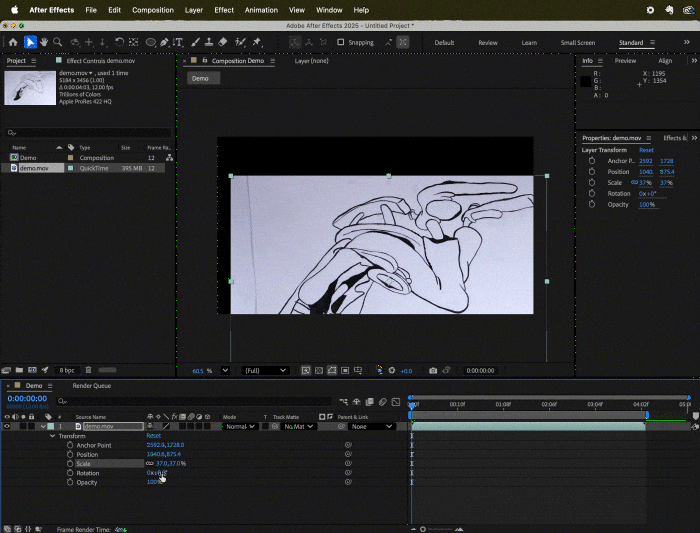Toggle the Position stopwatch in timeline
This screenshot has width=700, height=533.
click(x=70, y=454)
